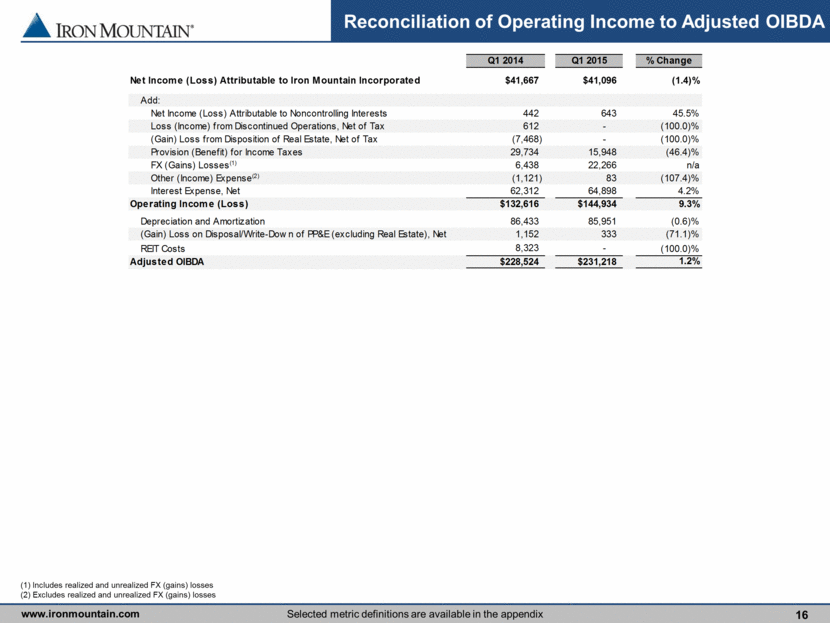Select the Disposal/Write-Down of PP&E label

click(x=293, y=234)
